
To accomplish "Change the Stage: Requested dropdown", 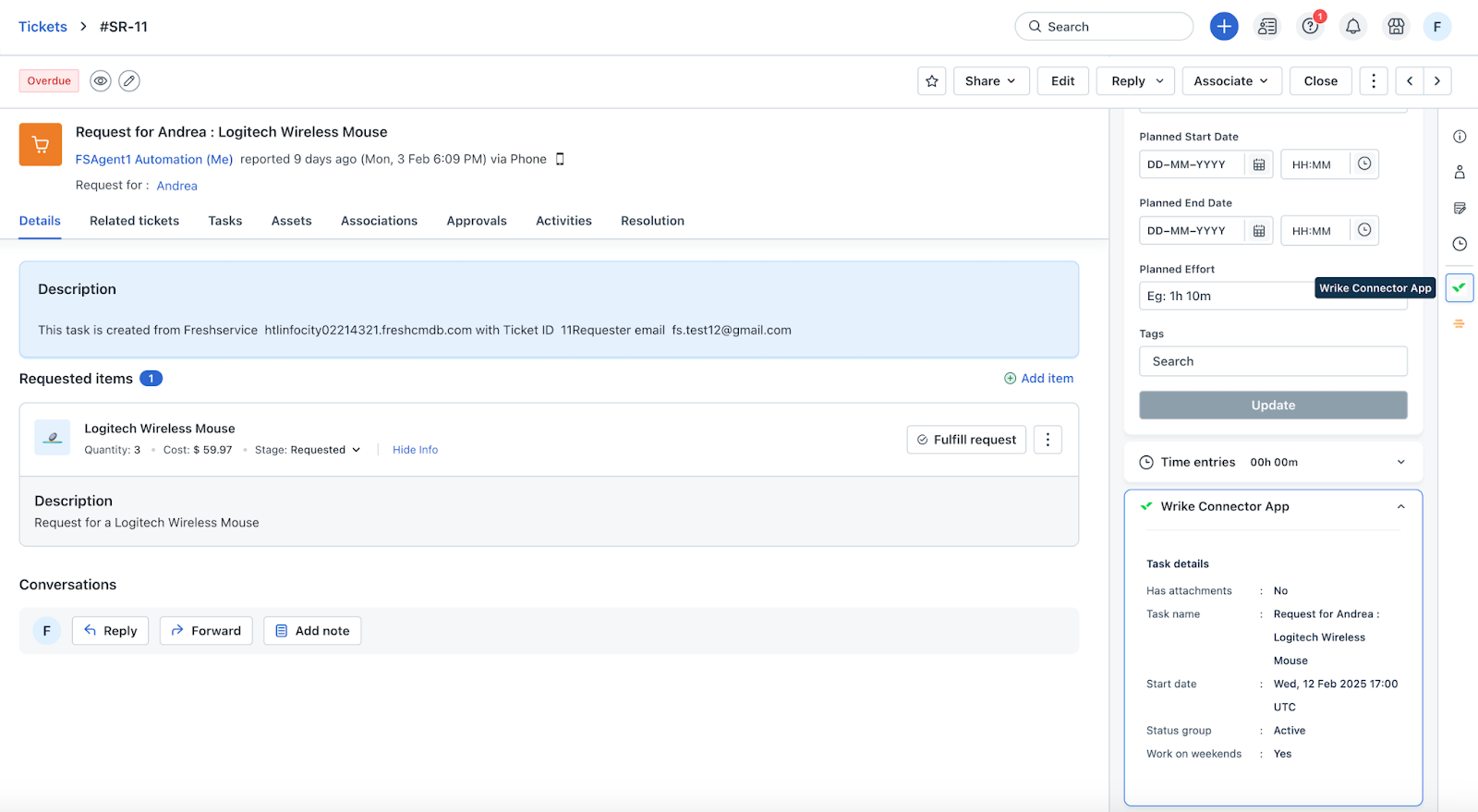I will pos(308,450).
